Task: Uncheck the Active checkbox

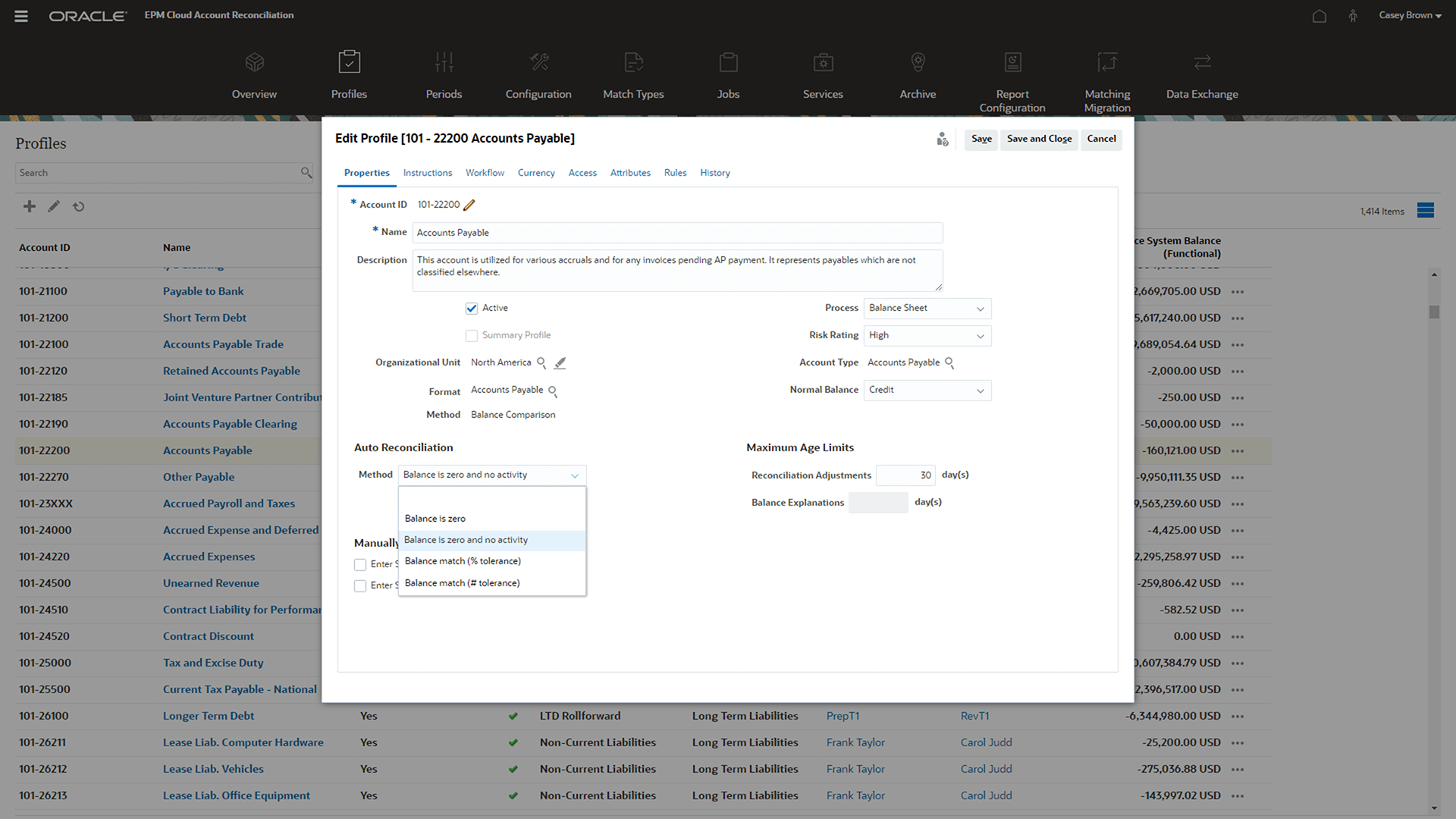Action: point(472,308)
